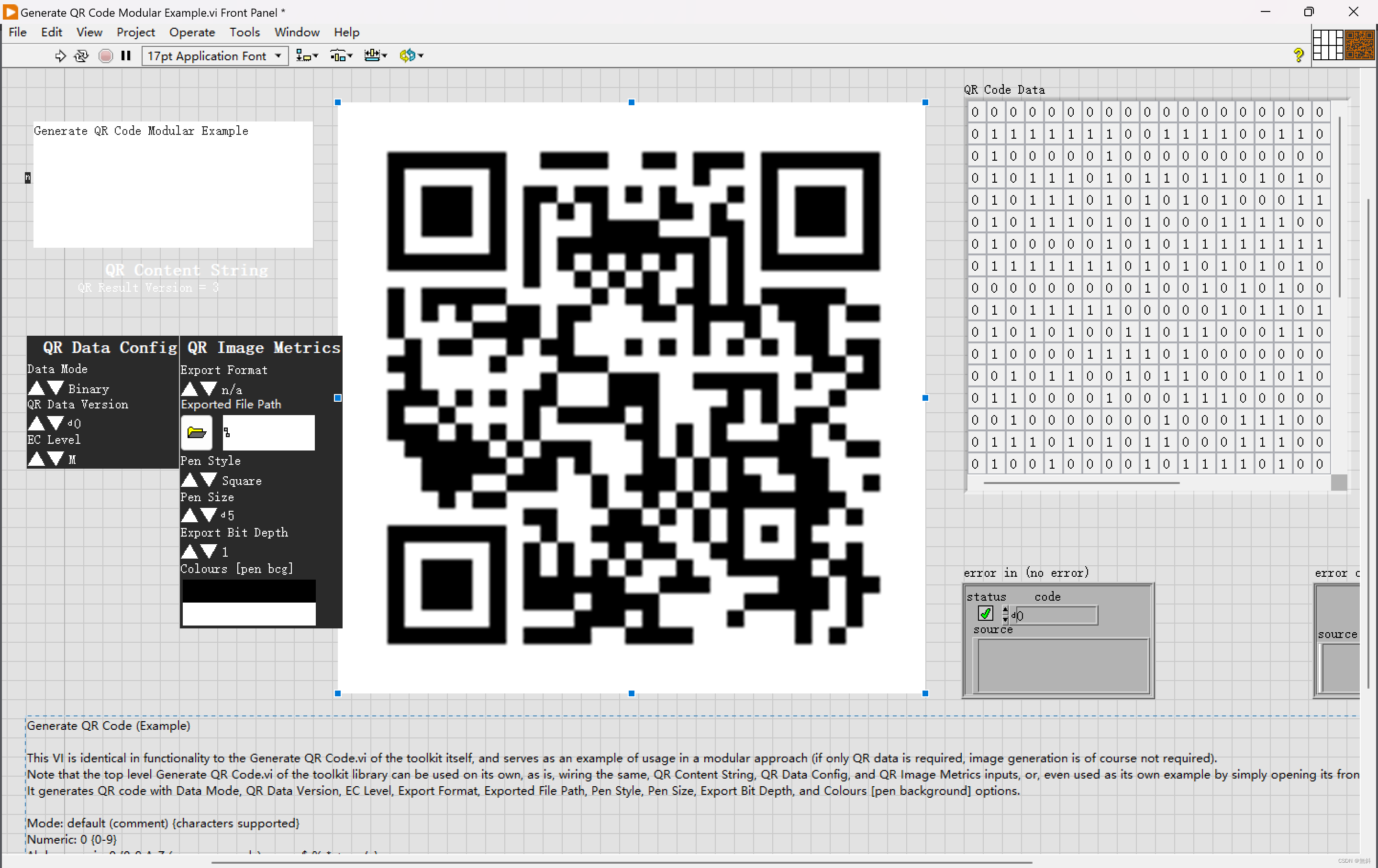Image resolution: width=1378 pixels, height=868 pixels.
Task: Click the Export Format down arrow
Action: 210,389
